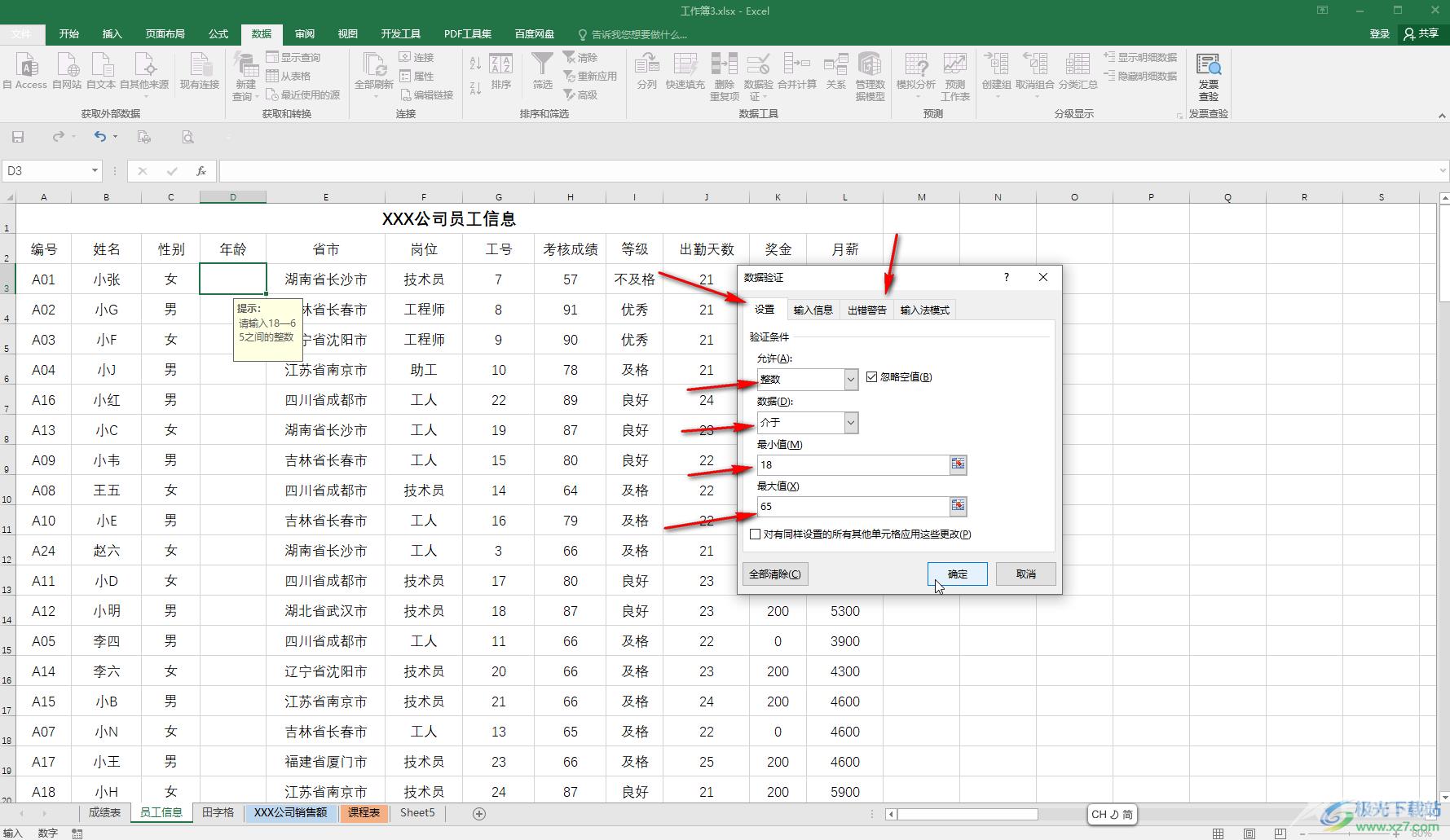Click the Undo arrow icon
Image resolution: width=1450 pixels, height=840 pixels.
coord(99,137)
